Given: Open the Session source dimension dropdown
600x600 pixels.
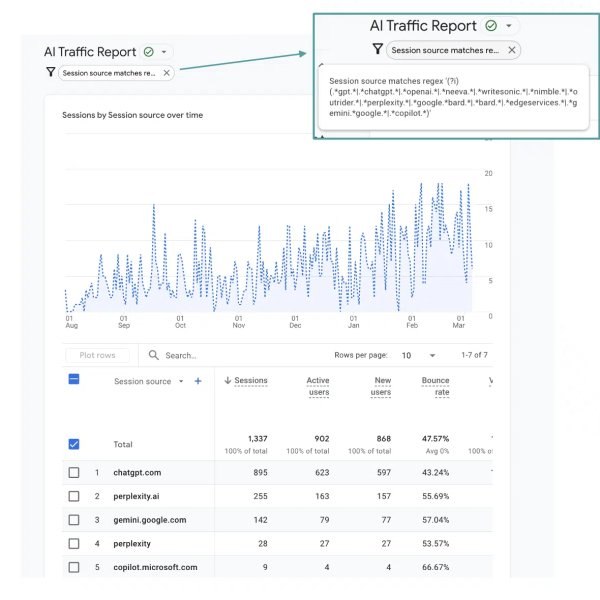Looking at the screenshot, I should [181, 381].
